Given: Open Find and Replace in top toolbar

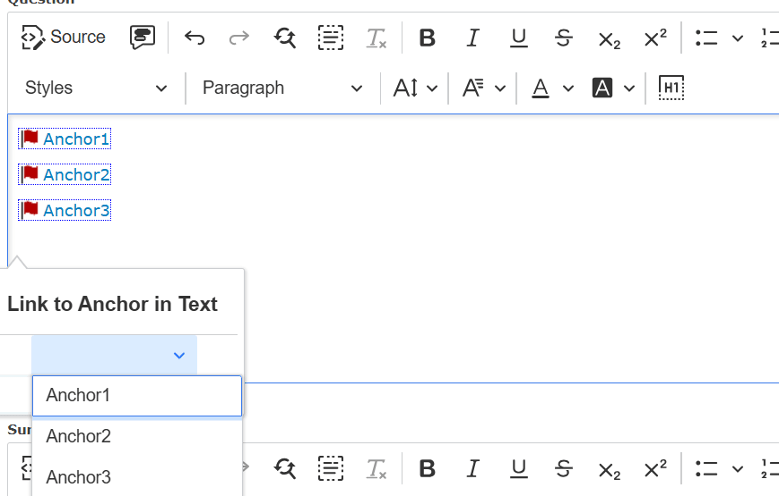Looking at the screenshot, I should click(285, 37).
